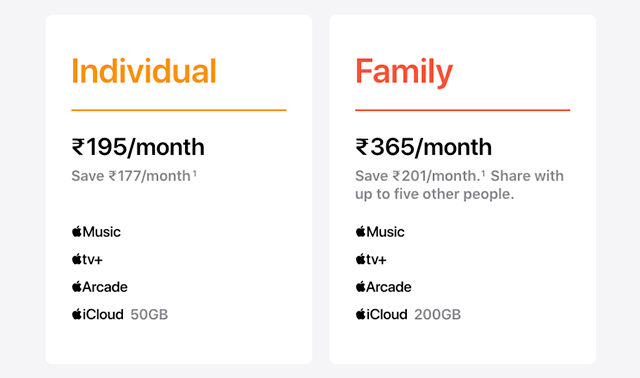Click the red divider under Family
The image size is (640, 378).
(462, 110)
